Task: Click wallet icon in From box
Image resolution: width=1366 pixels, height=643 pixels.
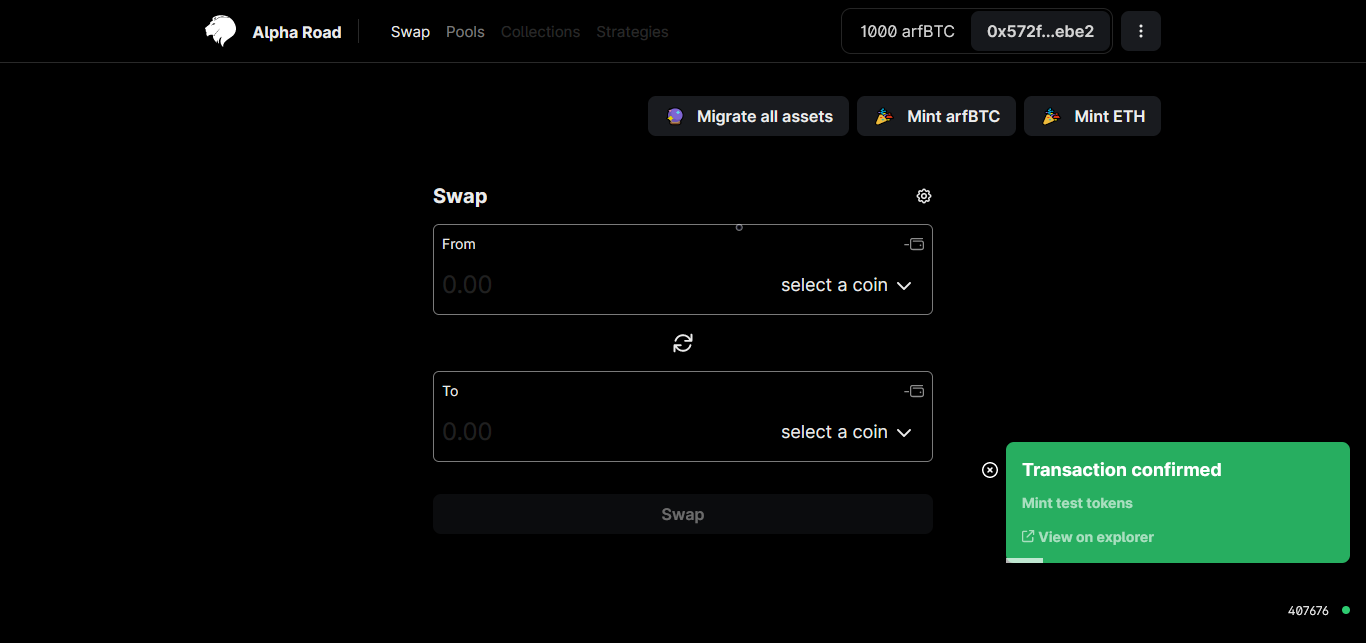Action: pyautogui.click(x=915, y=244)
